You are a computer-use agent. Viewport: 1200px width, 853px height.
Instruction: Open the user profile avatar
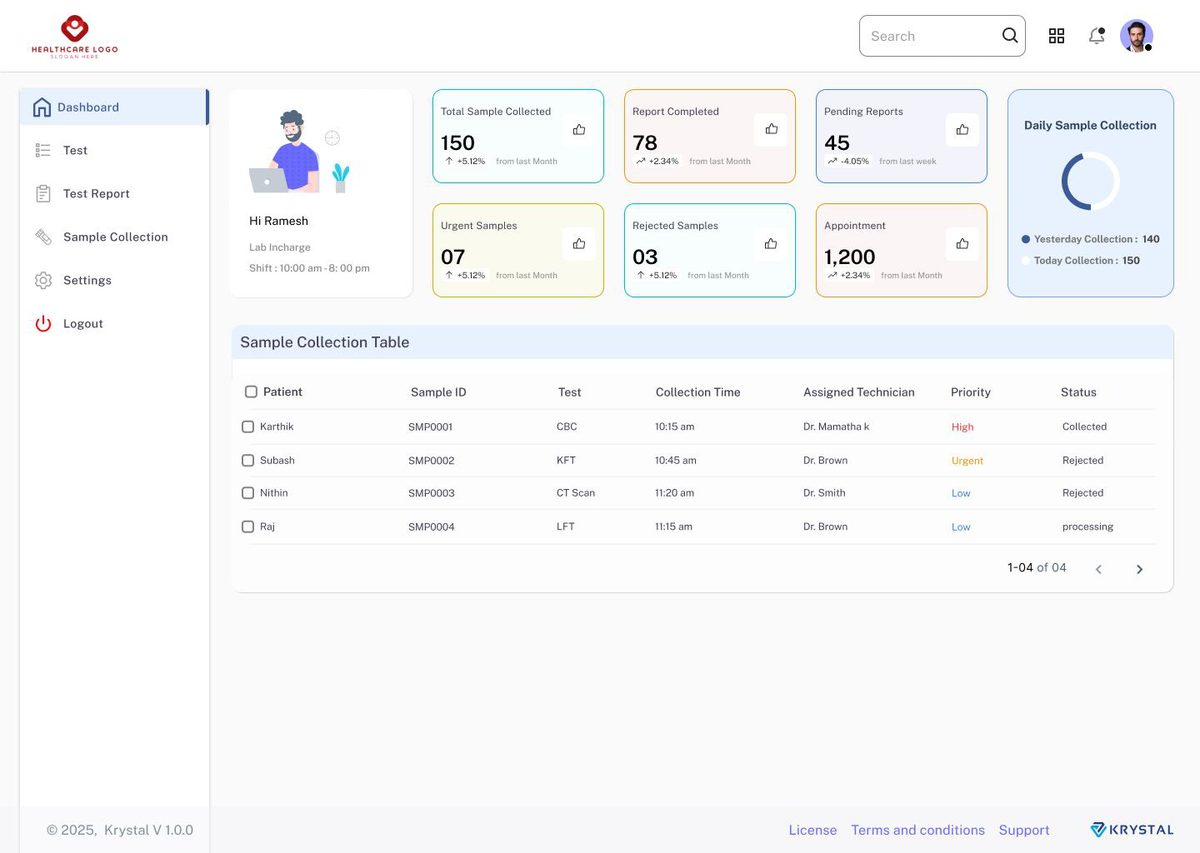click(1136, 36)
